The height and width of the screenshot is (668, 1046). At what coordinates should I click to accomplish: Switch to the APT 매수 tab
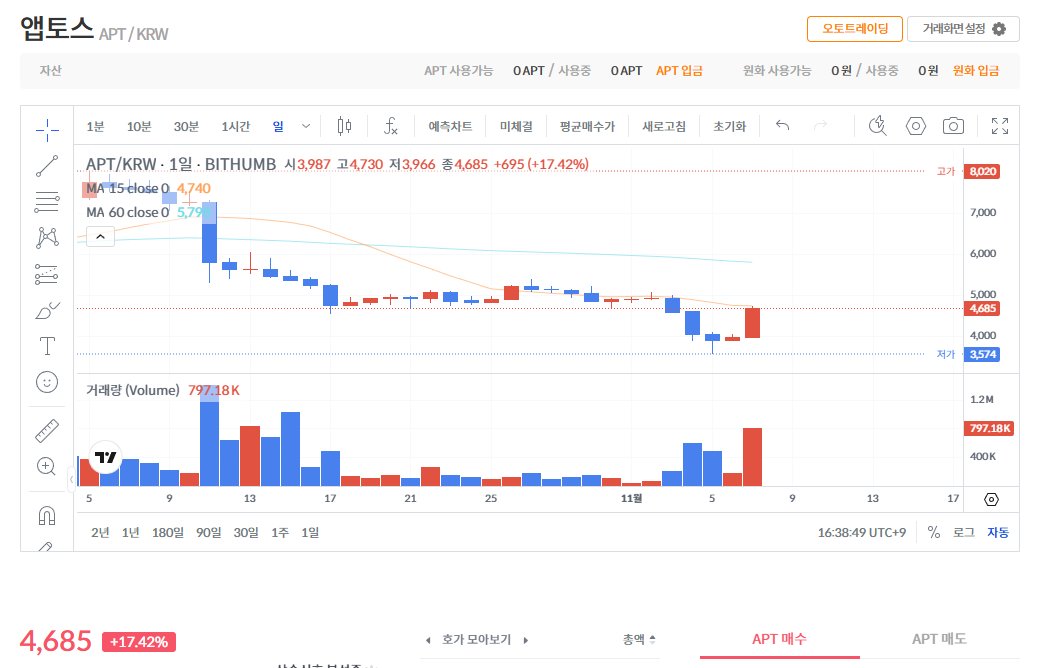coord(779,639)
